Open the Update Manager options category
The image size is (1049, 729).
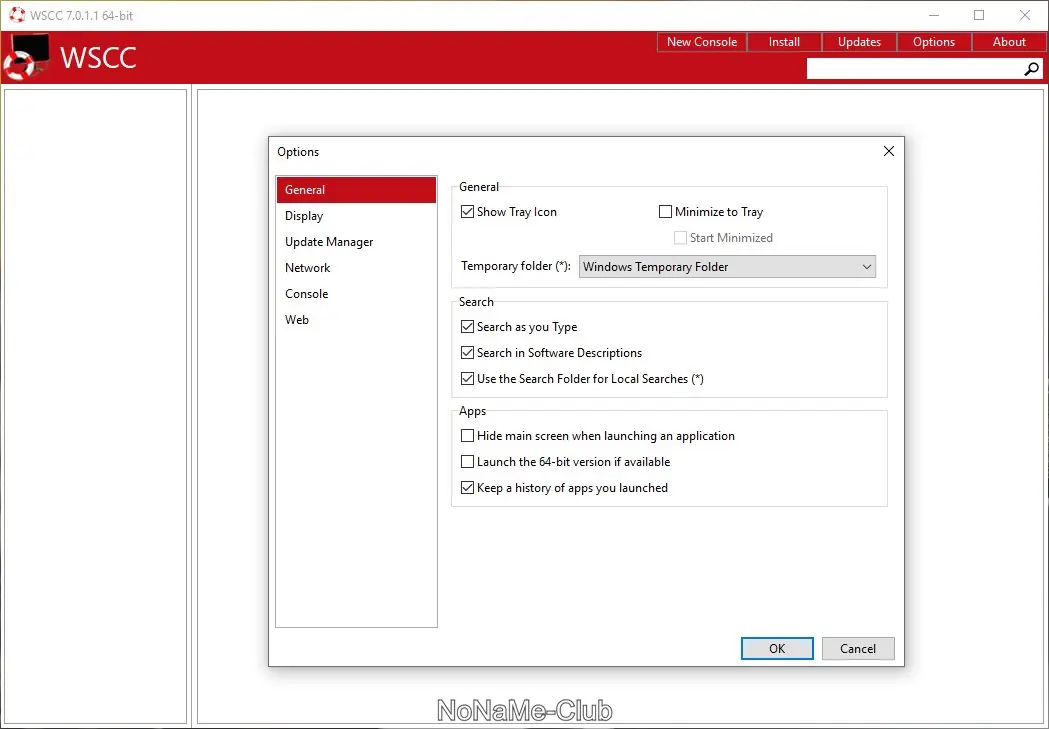(x=357, y=242)
